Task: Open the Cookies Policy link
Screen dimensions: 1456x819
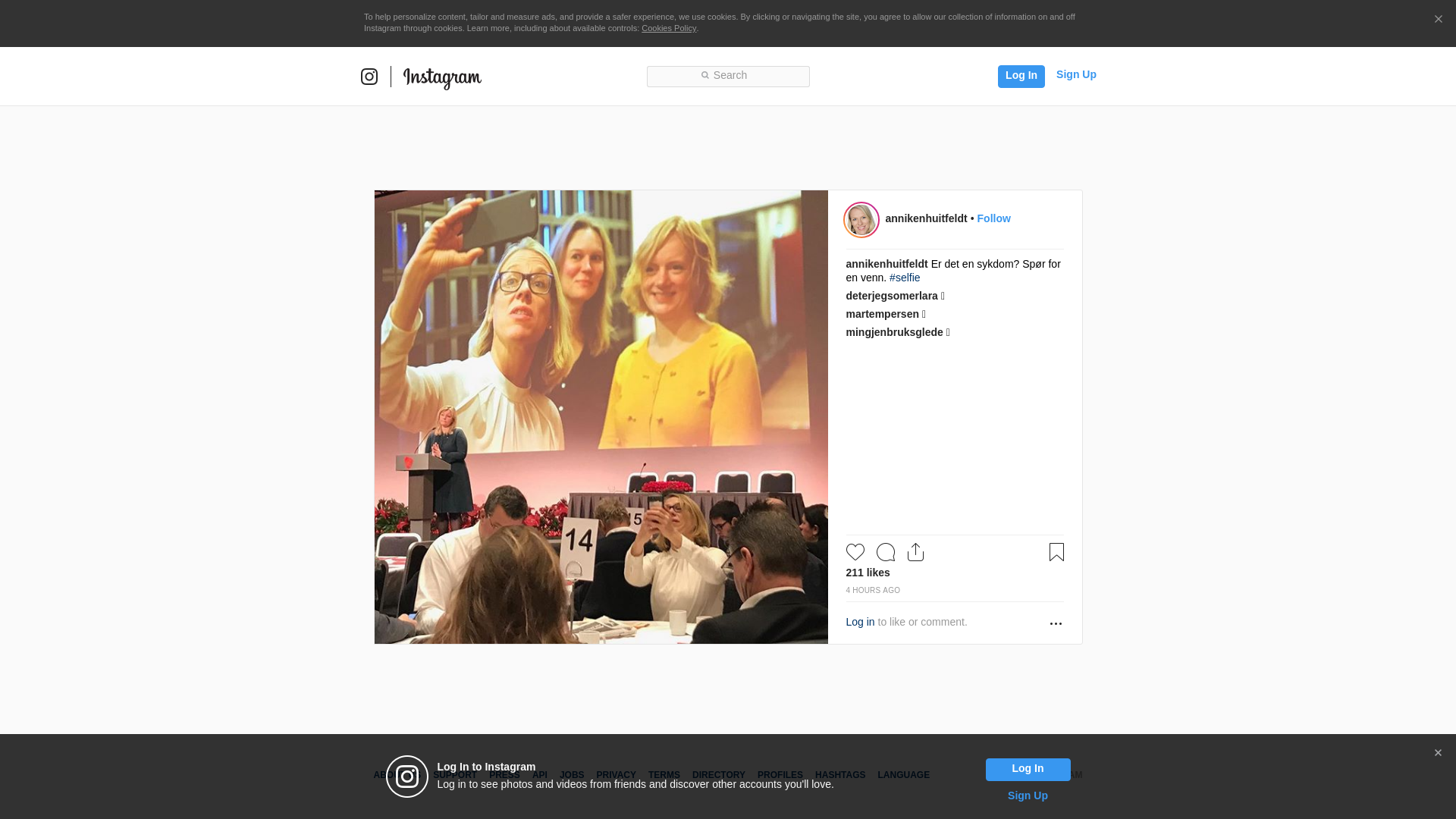Action: click(668, 28)
